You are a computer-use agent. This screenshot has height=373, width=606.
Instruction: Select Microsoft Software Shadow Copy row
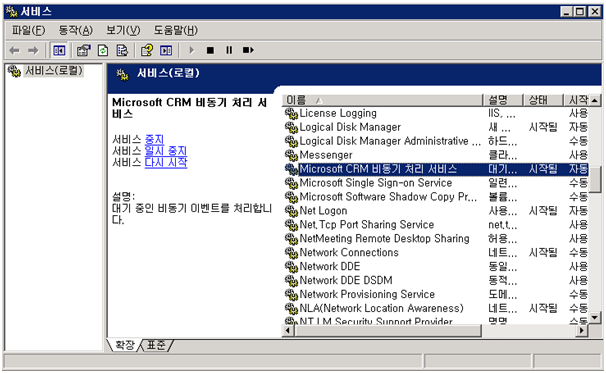[436, 197]
